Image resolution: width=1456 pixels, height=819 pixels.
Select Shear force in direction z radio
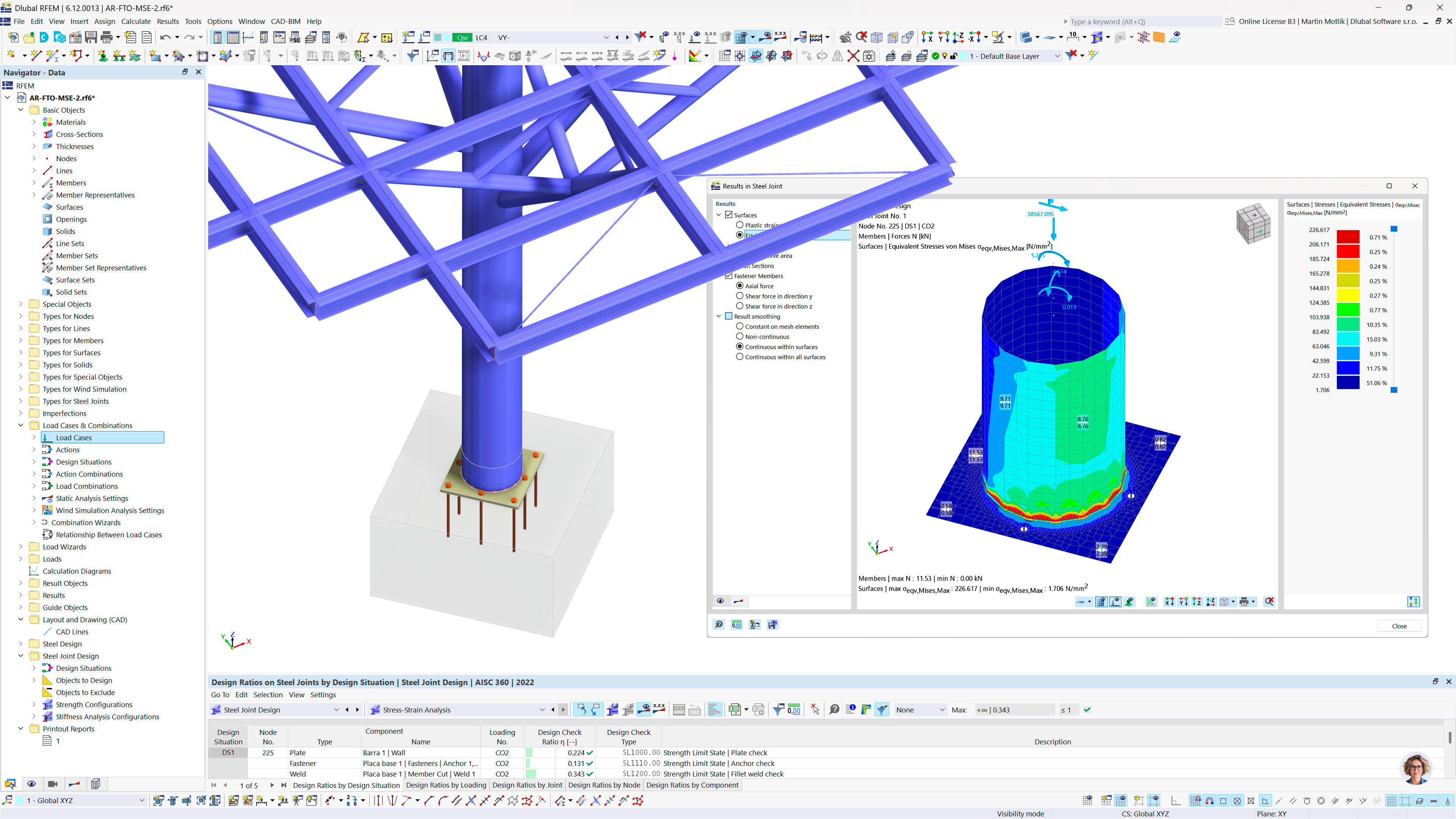tap(740, 306)
